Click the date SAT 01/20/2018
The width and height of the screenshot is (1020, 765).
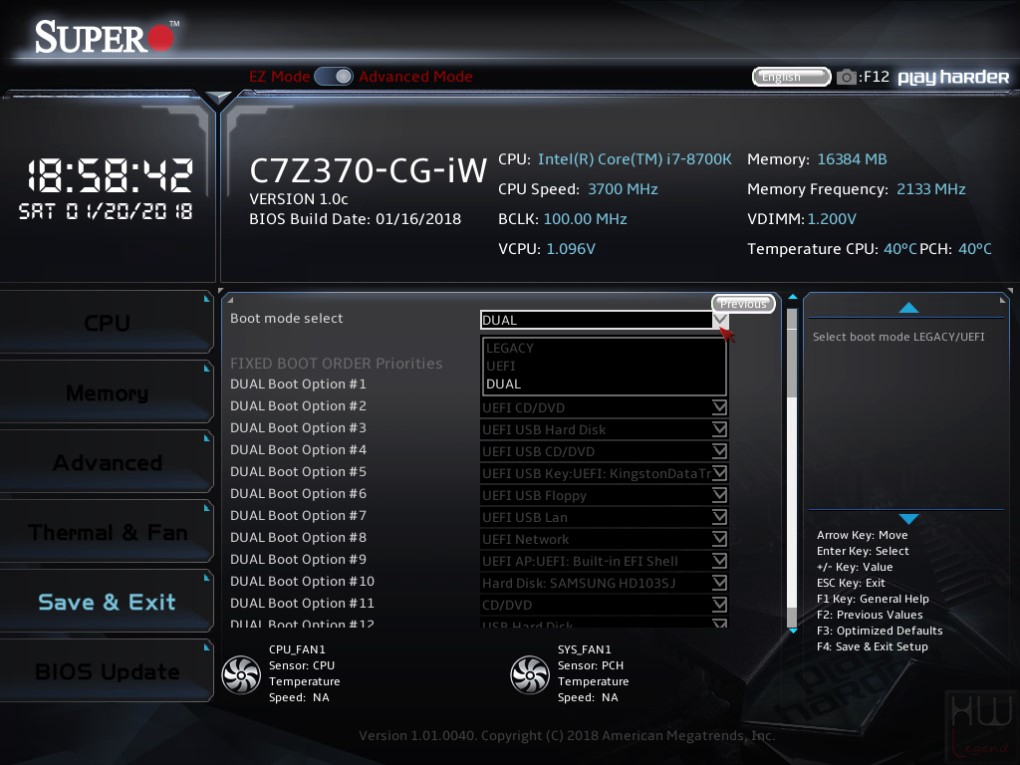105,211
